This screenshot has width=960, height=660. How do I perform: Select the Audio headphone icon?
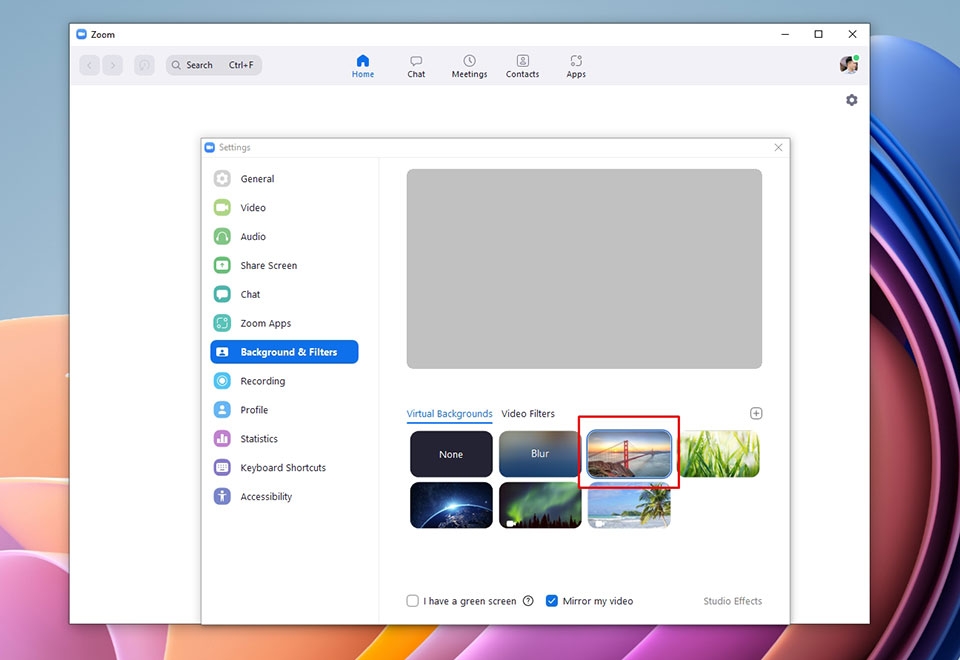coord(222,236)
